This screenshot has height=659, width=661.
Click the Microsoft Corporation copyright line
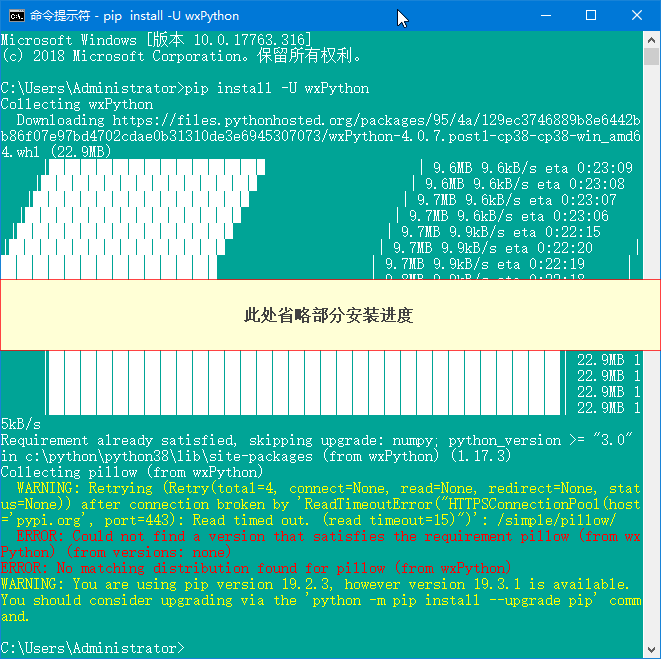pyautogui.click(x=181, y=56)
